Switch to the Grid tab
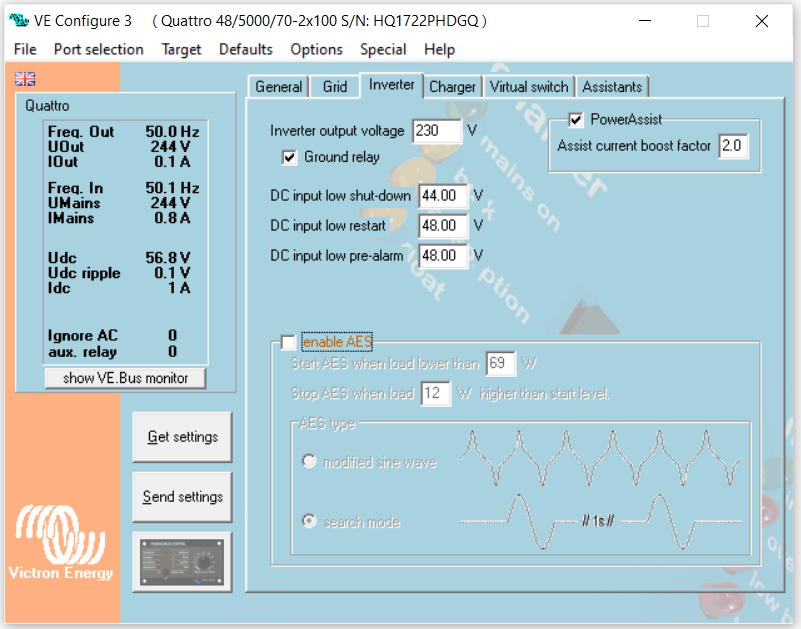801x629 pixels. click(335, 87)
